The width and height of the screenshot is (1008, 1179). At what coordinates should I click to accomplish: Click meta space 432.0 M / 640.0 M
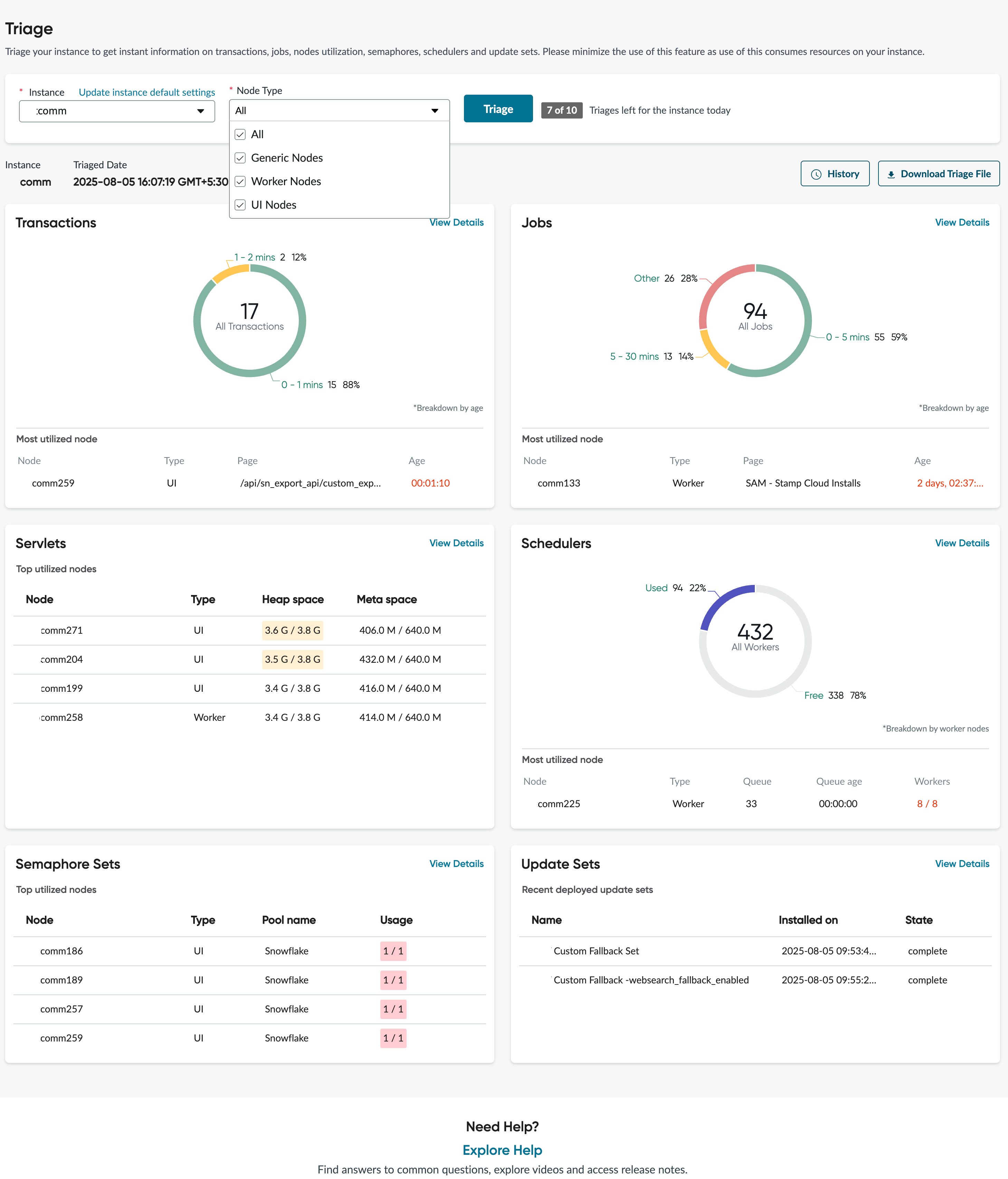[x=400, y=660]
